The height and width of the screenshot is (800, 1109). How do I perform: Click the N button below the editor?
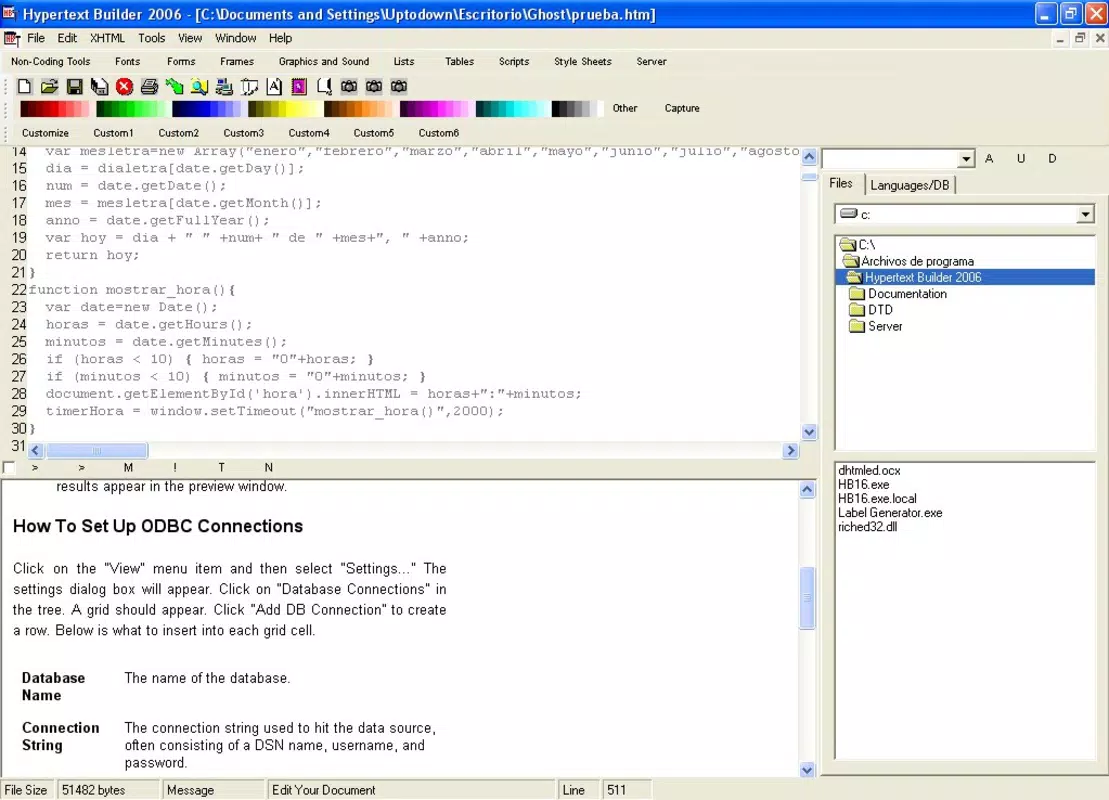pyautogui.click(x=269, y=468)
